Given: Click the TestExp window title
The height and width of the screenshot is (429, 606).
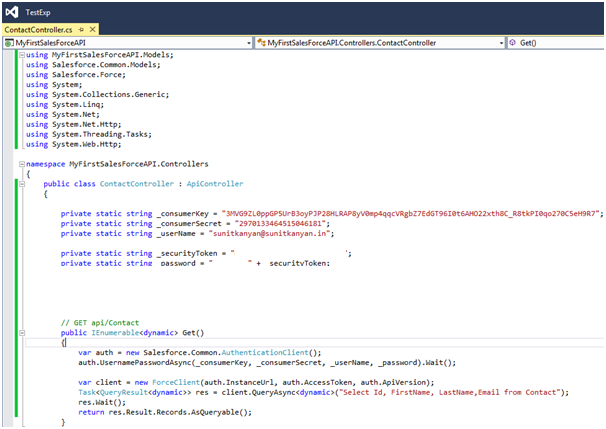Looking at the screenshot, I should coord(38,12).
